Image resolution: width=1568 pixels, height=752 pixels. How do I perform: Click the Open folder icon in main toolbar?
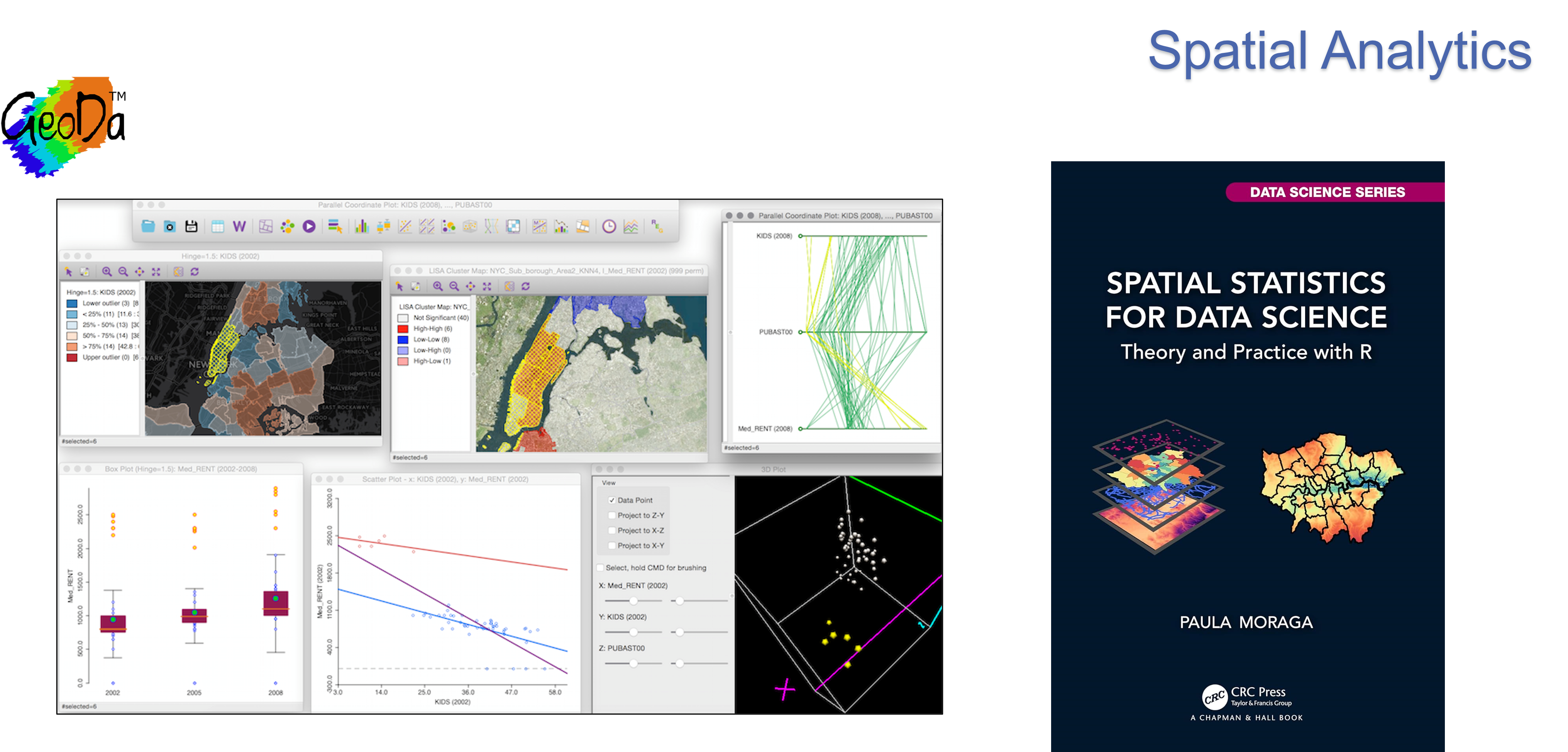coord(148,226)
